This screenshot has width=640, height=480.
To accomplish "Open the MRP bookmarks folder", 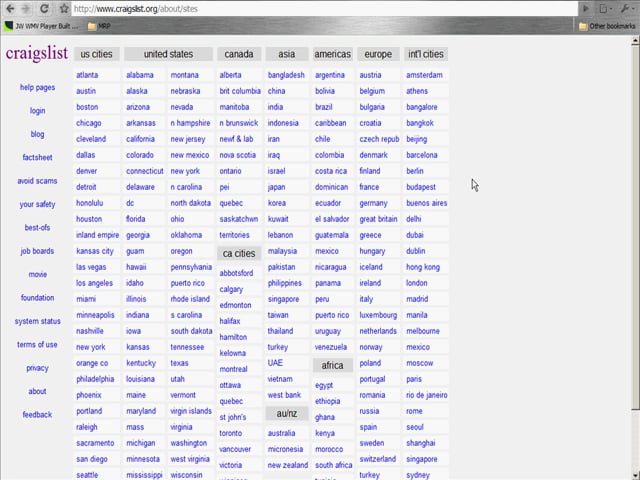I will (99, 26).
